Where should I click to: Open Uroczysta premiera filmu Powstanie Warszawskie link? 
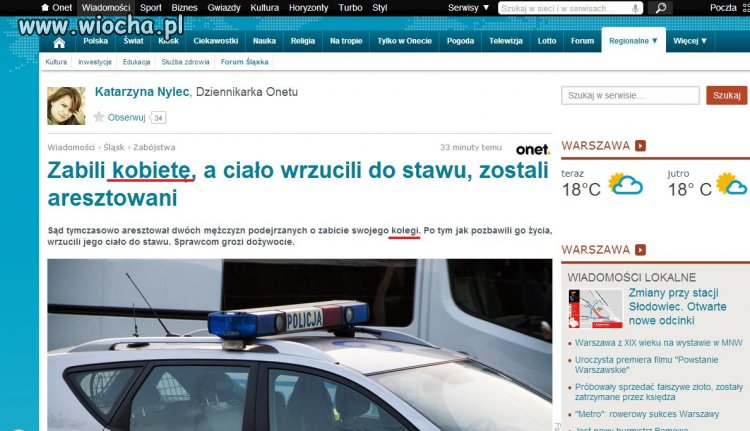tap(646, 365)
